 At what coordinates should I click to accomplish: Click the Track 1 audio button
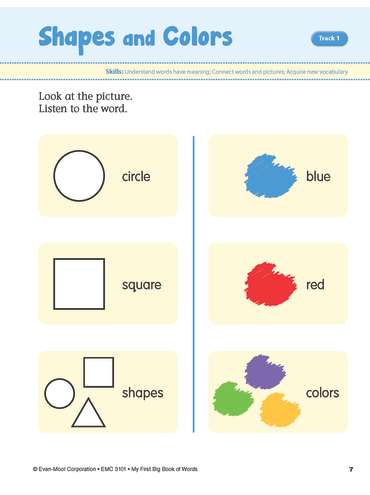coord(329,39)
